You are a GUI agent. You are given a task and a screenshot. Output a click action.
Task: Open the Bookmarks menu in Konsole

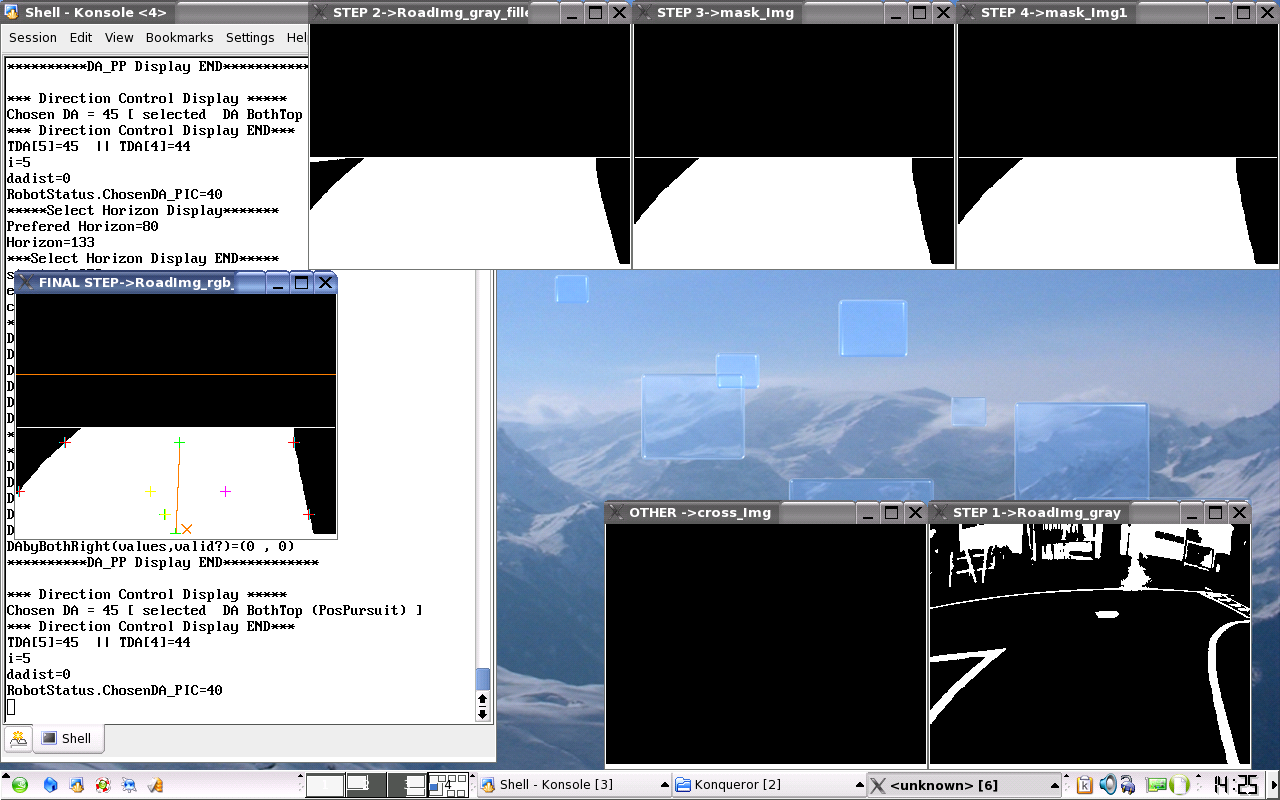tap(180, 37)
